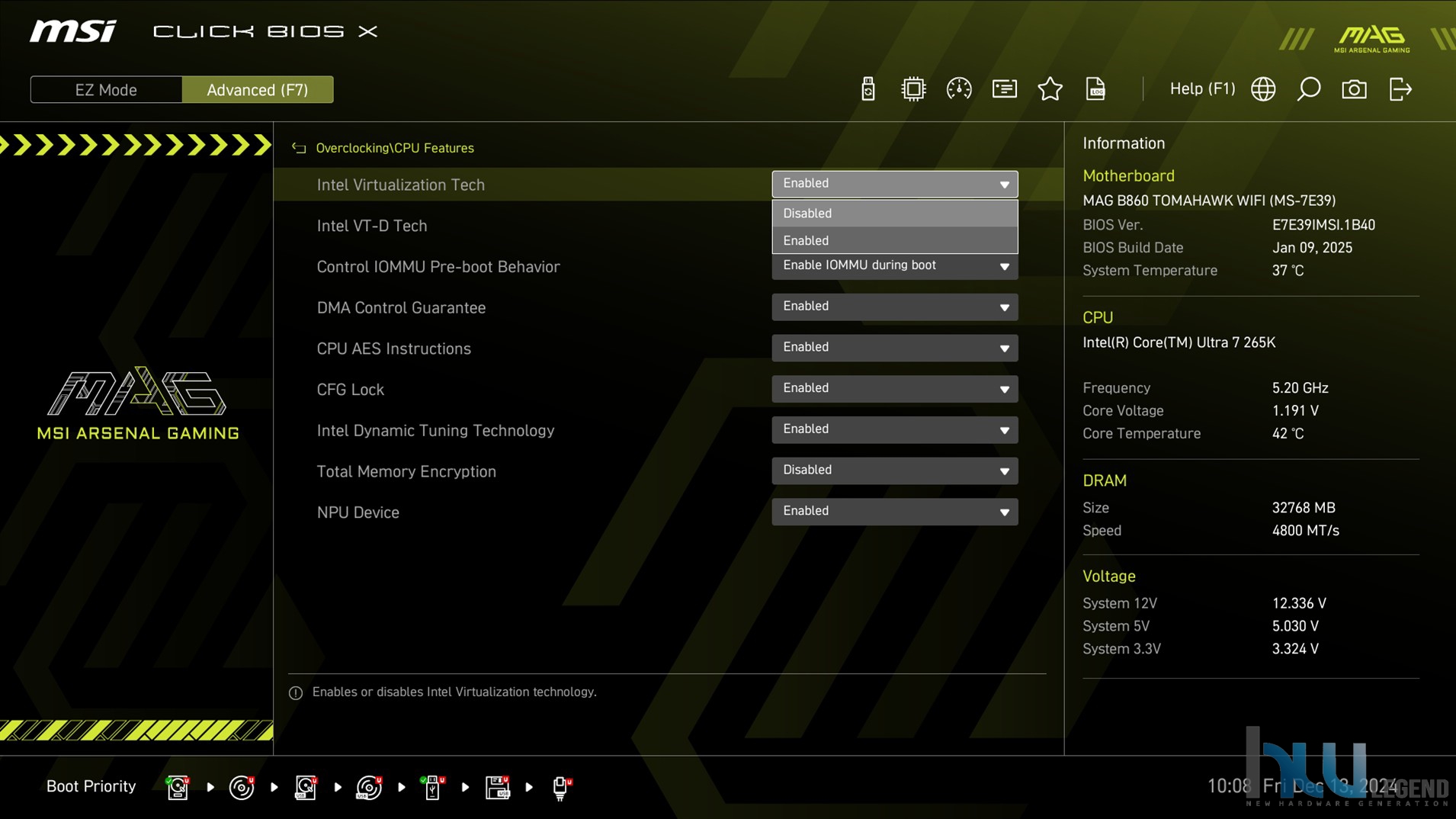Select the Intel VT-D Tech setting row
The image size is (1456, 819).
click(x=371, y=226)
